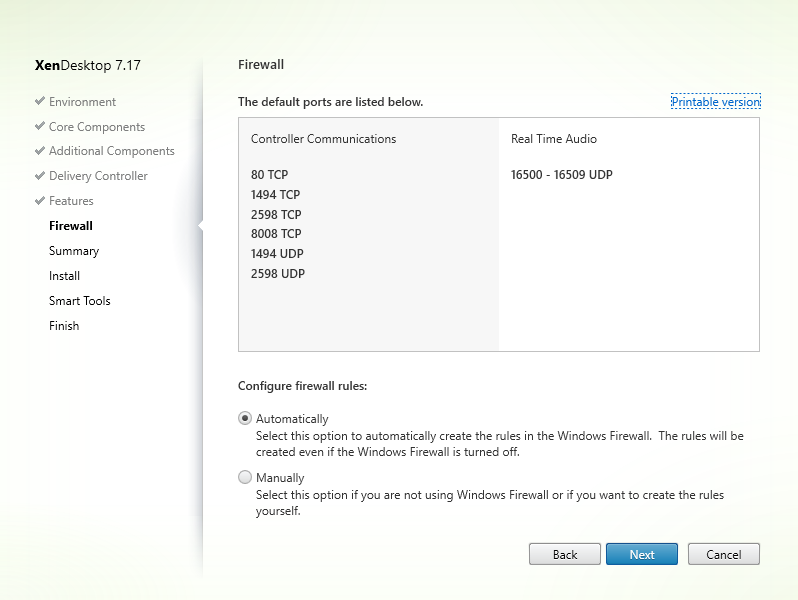This screenshot has height=600, width=798.
Task: Select Delivery Controller step in sidebar
Action: (98, 176)
